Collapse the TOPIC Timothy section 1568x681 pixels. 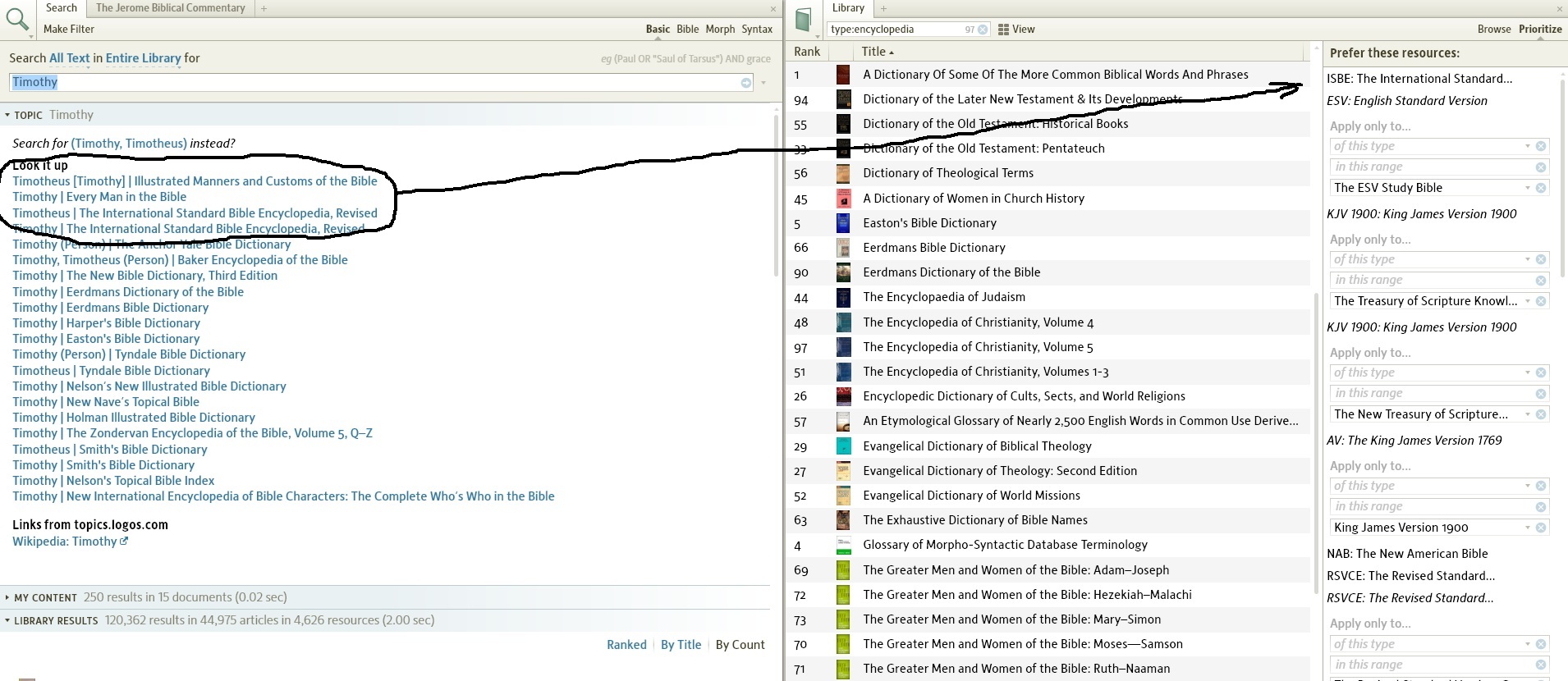tap(7, 116)
